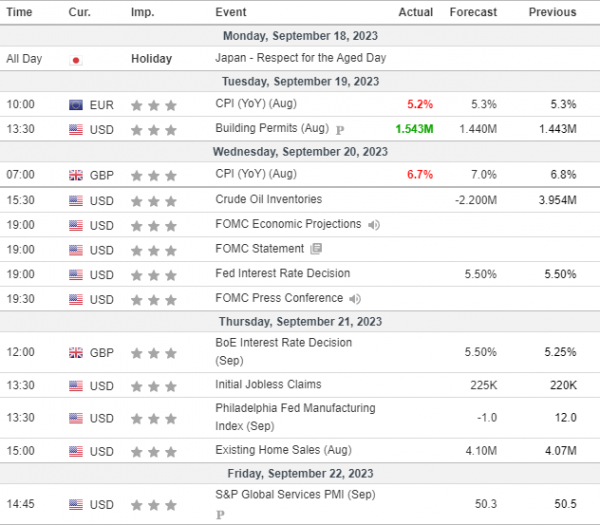Sort by the Time column header
Viewport: 600px width, 525px height.
pyautogui.click(x=20, y=12)
